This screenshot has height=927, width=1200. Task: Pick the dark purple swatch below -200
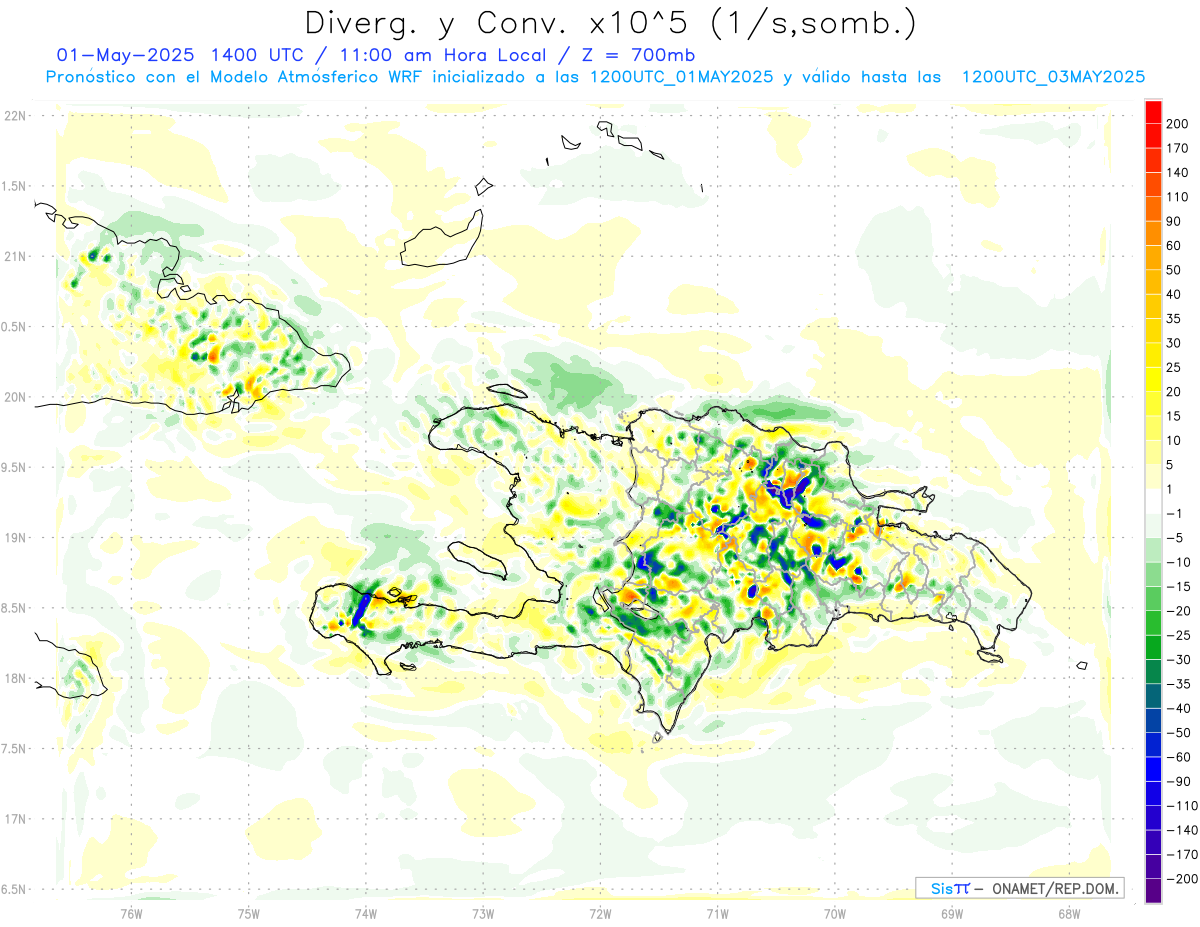point(1153,891)
